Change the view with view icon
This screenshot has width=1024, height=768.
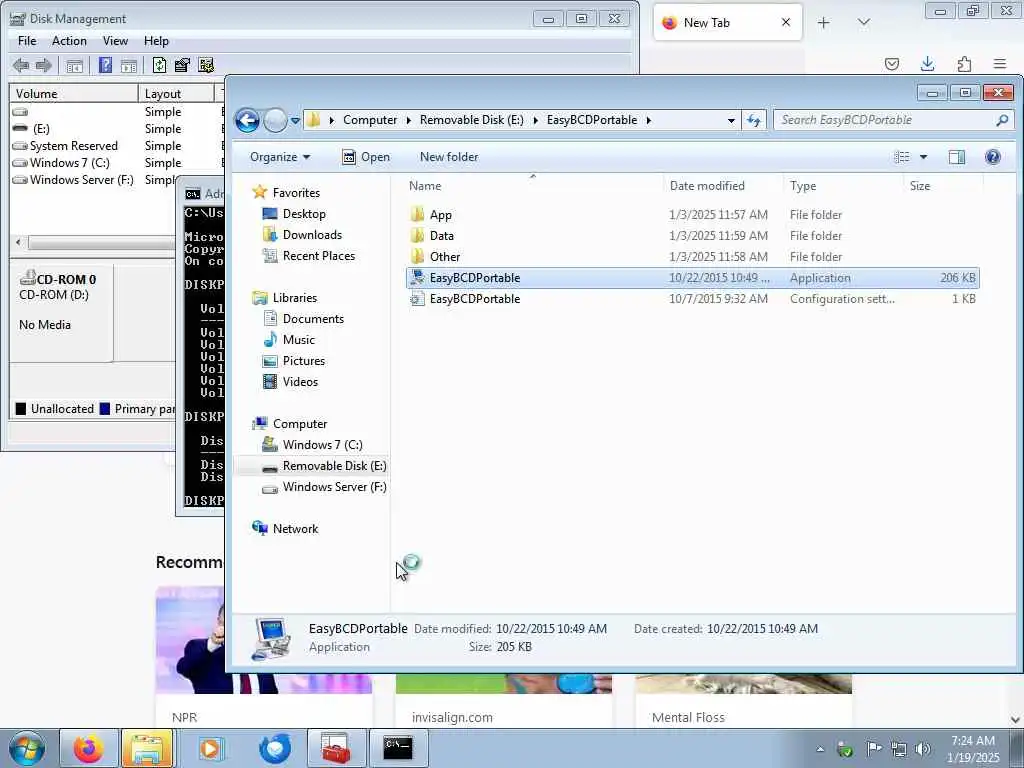902,157
